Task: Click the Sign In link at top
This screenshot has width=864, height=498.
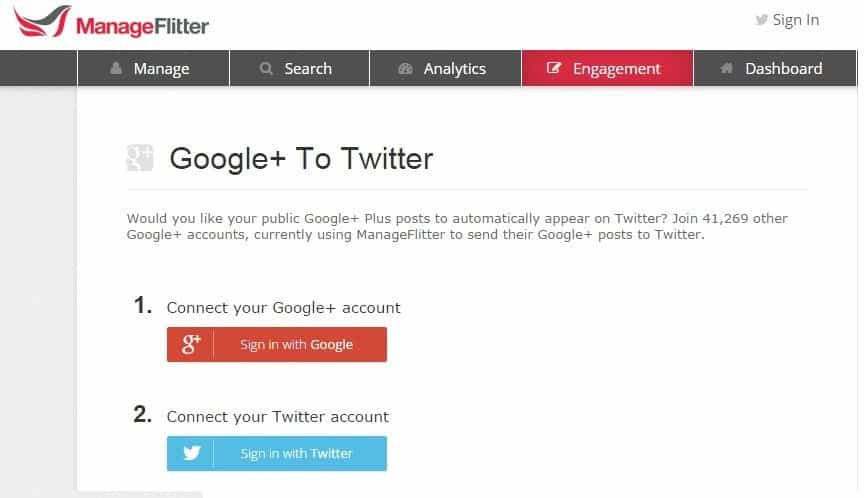Action: click(x=796, y=20)
